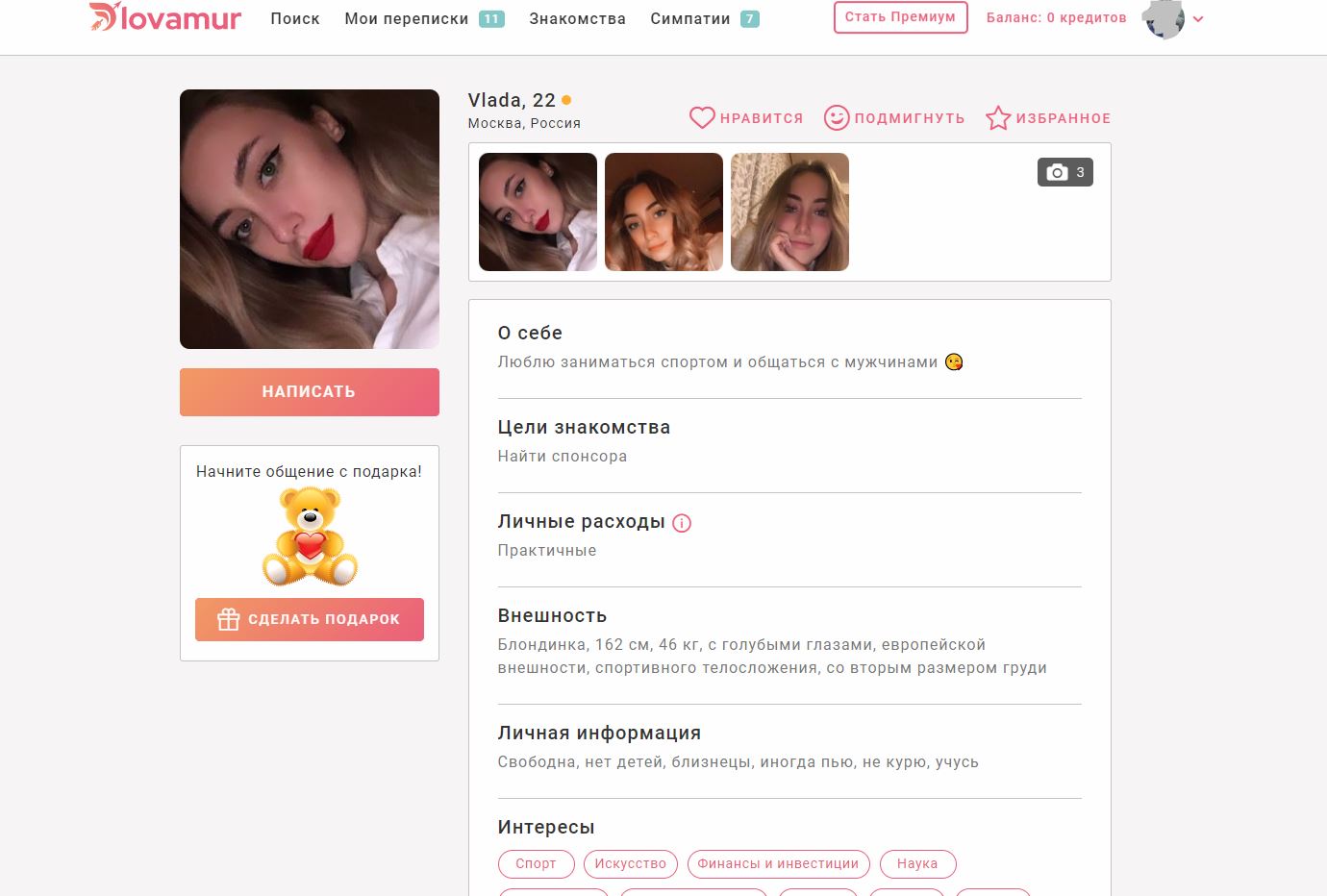The height and width of the screenshot is (896, 1327).
Task: Go to the Знакомства section
Action: pyautogui.click(x=577, y=18)
